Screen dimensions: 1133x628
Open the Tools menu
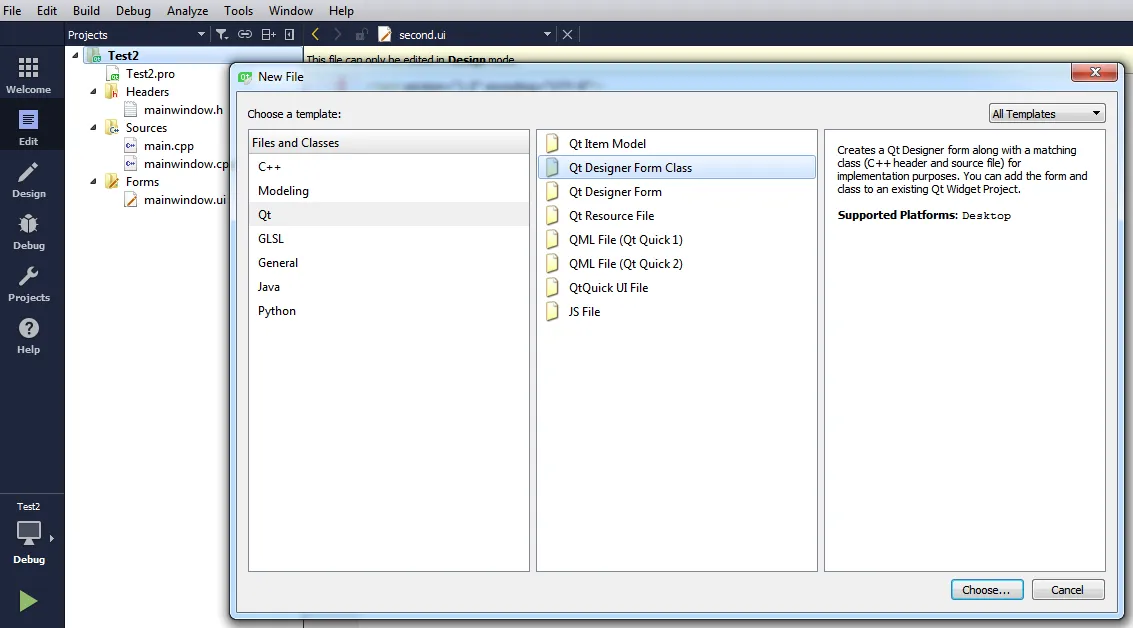tap(238, 11)
